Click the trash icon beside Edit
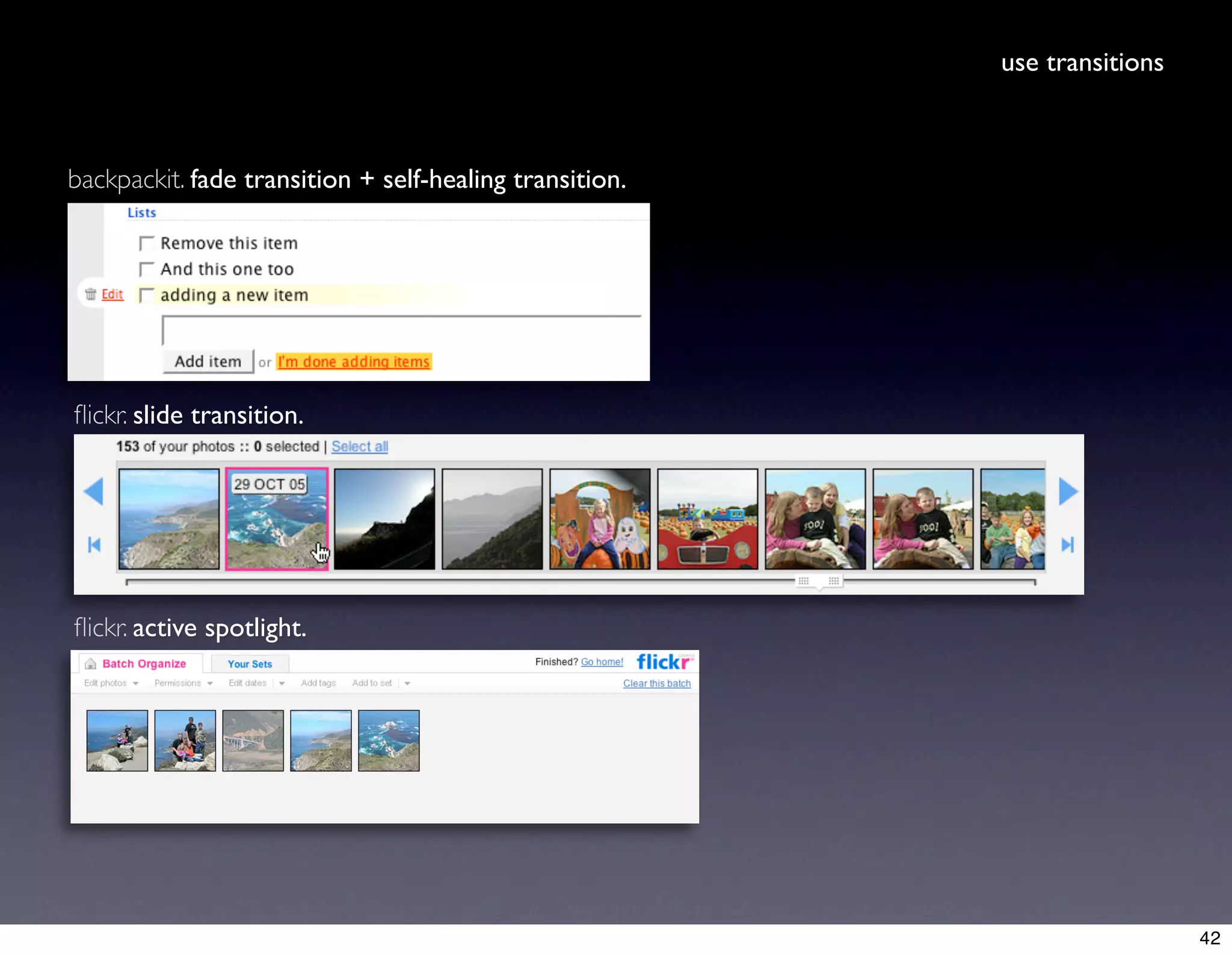Image resolution: width=1232 pixels, height=955 pixels. (91, 294)
